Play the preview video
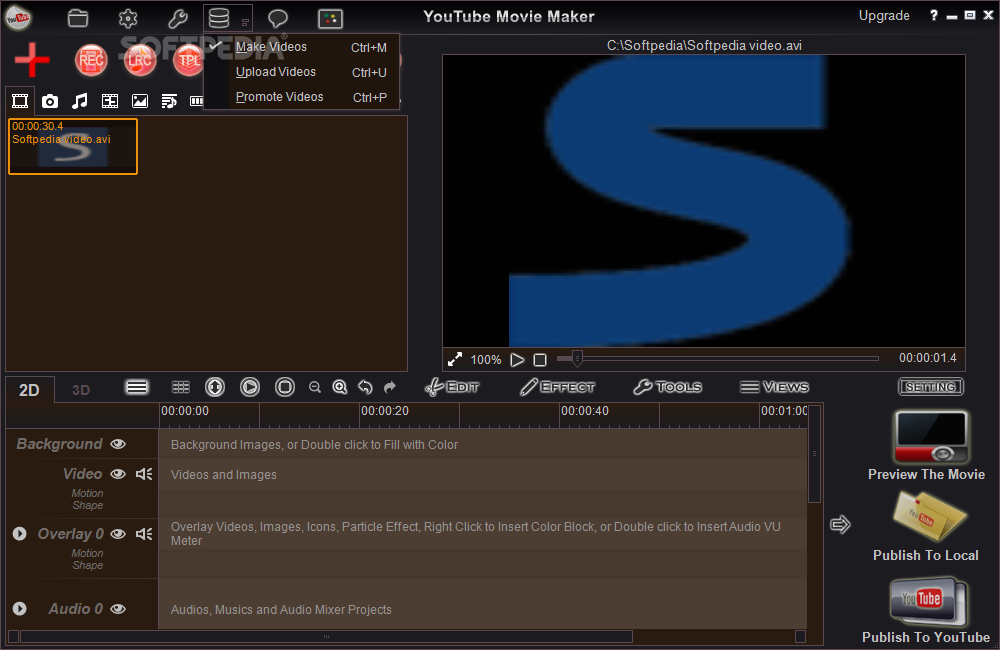 pyautogui.click(x=517, y=360)
